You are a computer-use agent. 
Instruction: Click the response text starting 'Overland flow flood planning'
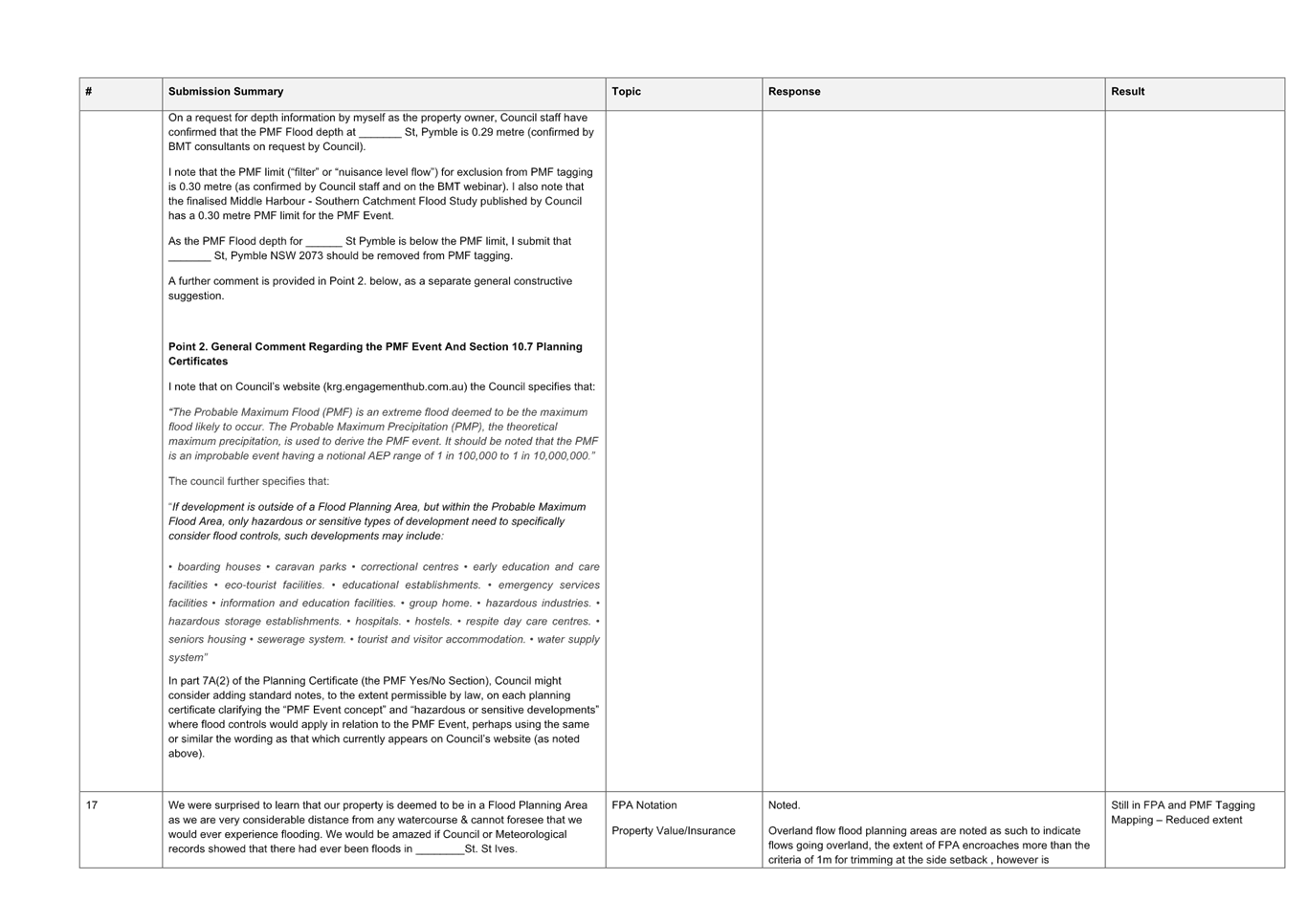click(x=929, y=846)
